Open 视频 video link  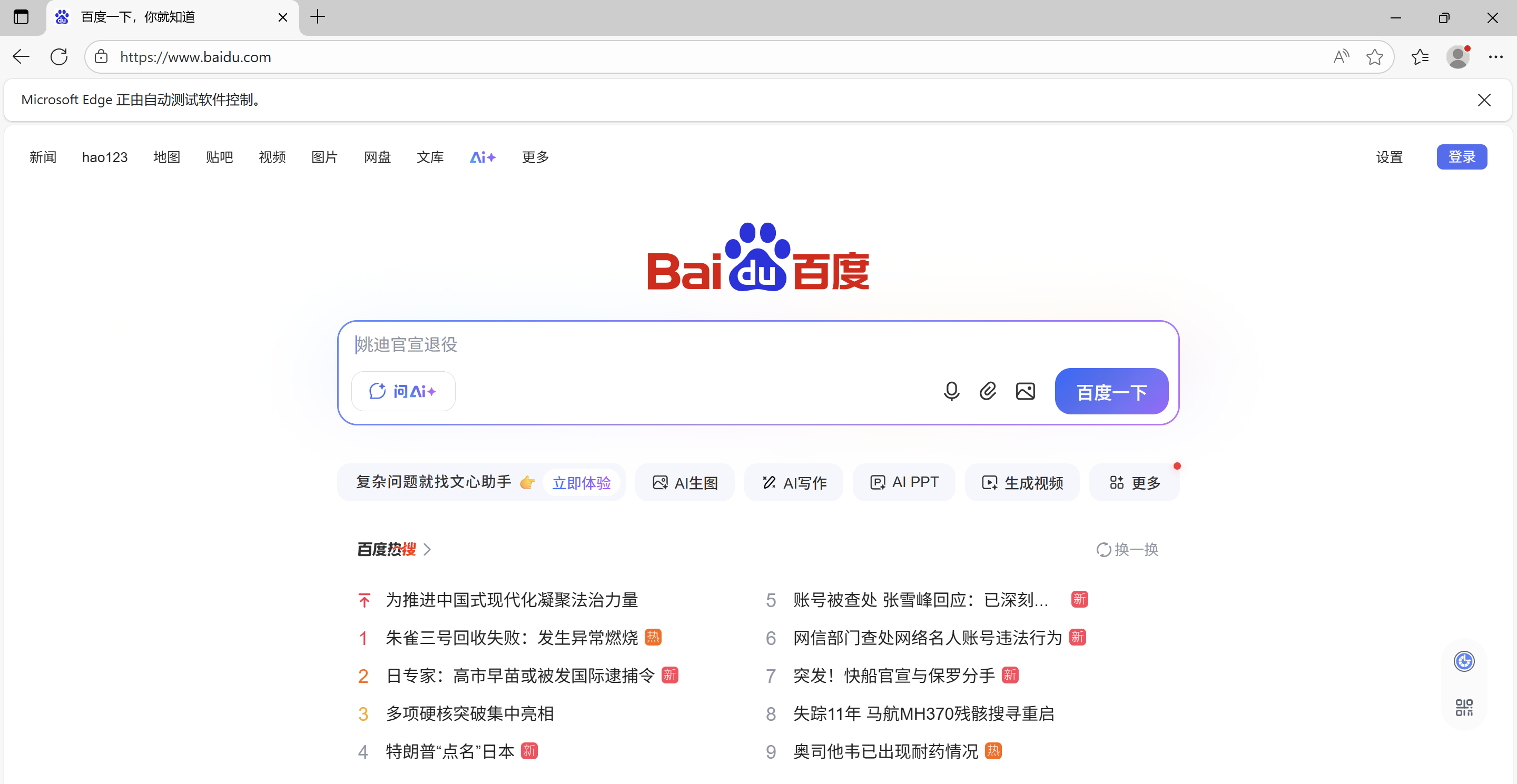(x=272, y=157)
